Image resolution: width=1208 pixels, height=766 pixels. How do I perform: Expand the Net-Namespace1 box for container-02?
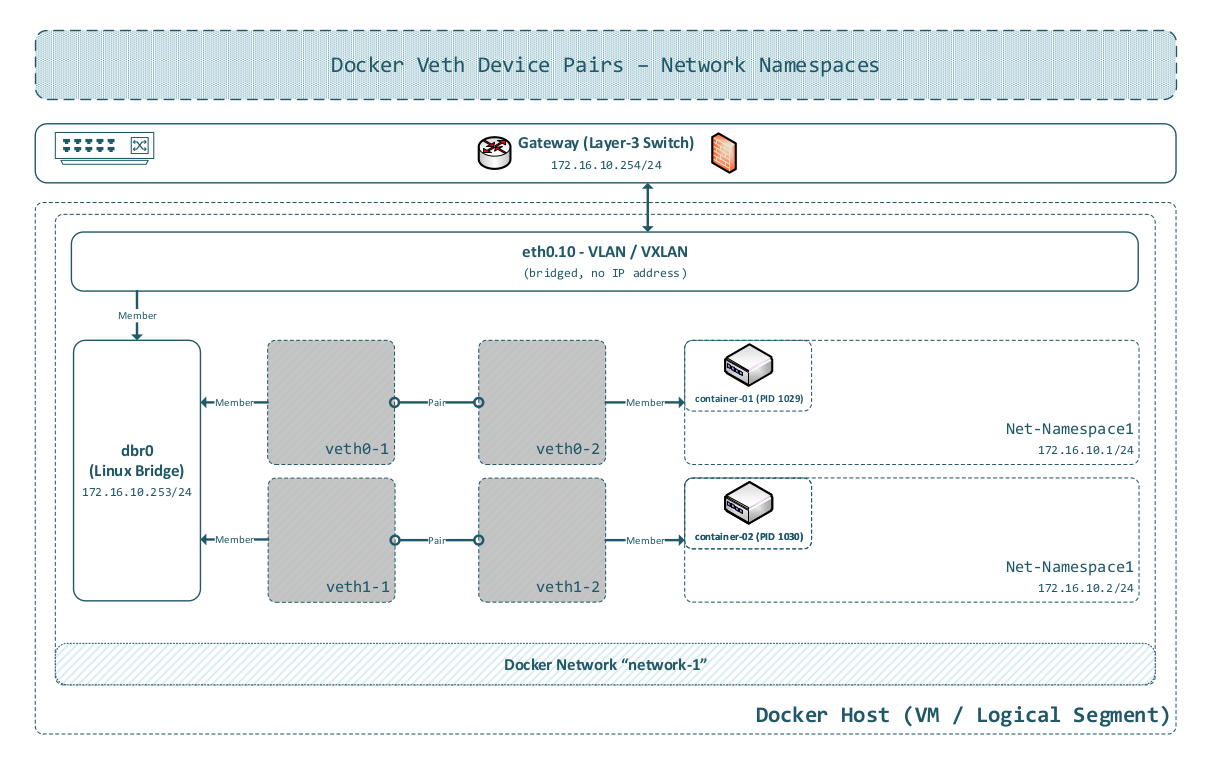pyautogui.click(x=1069, y=566)
